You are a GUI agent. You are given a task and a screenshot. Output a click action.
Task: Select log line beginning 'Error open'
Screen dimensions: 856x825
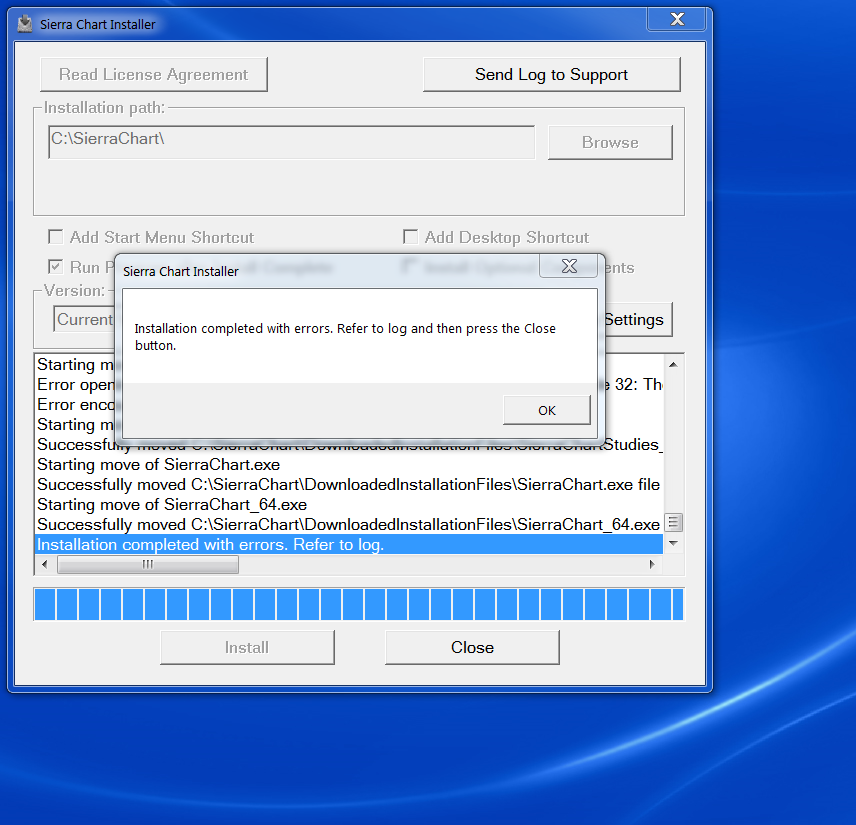(75, 385)
